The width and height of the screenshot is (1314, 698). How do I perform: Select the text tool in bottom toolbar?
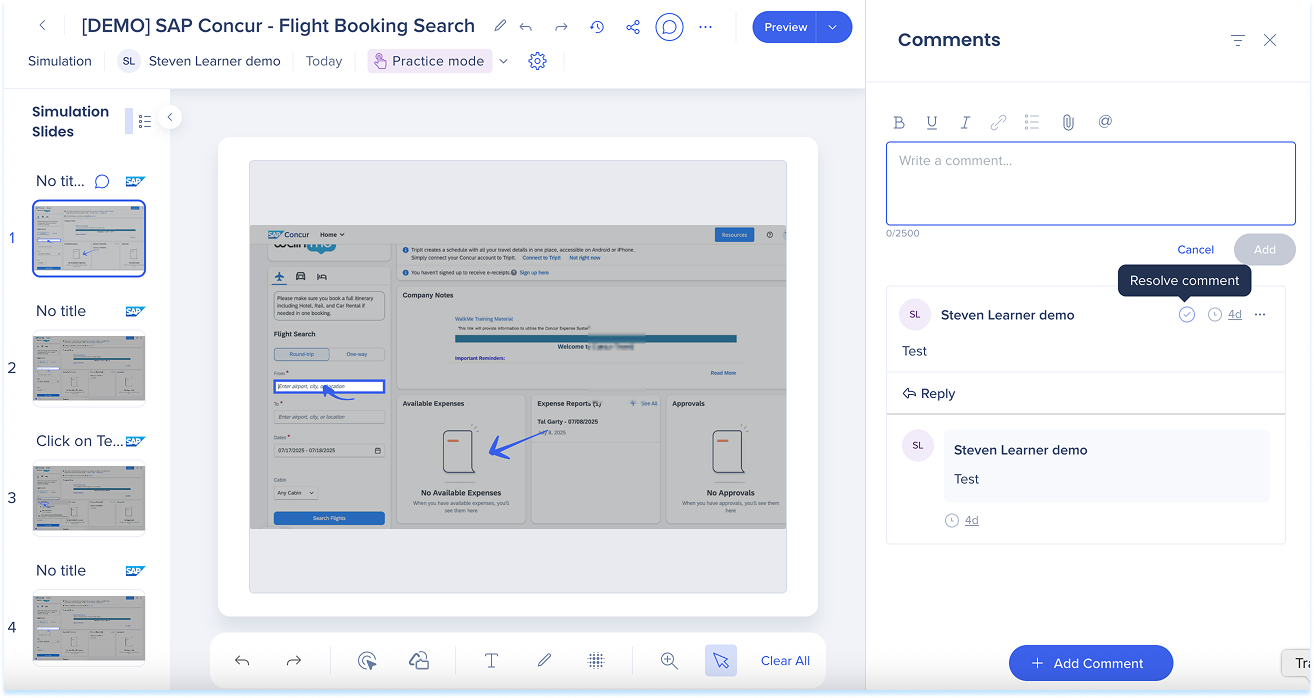pyautogui.click(x=491, y=660)
